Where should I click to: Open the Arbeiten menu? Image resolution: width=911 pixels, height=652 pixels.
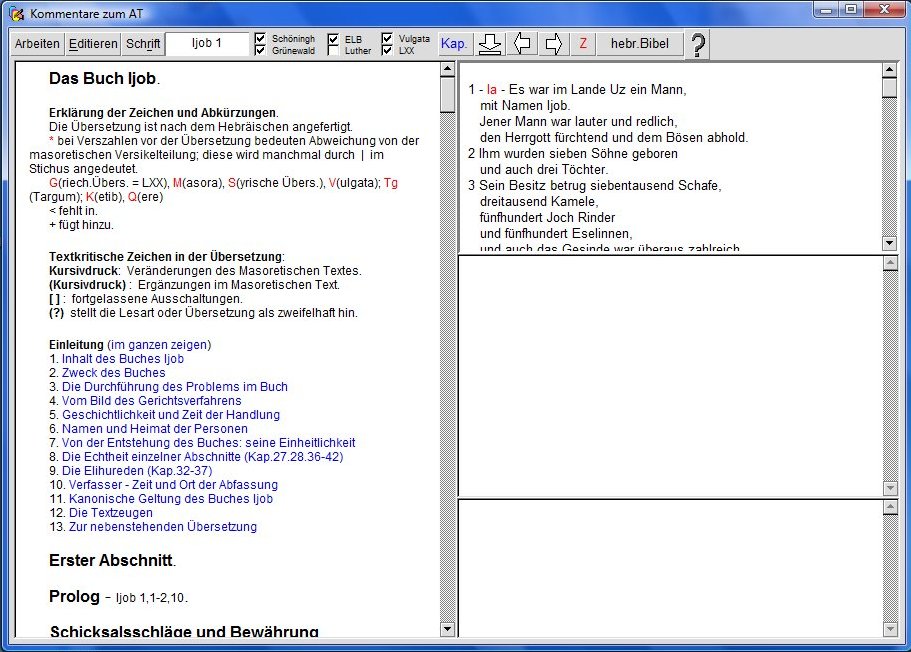pos(37,44)
